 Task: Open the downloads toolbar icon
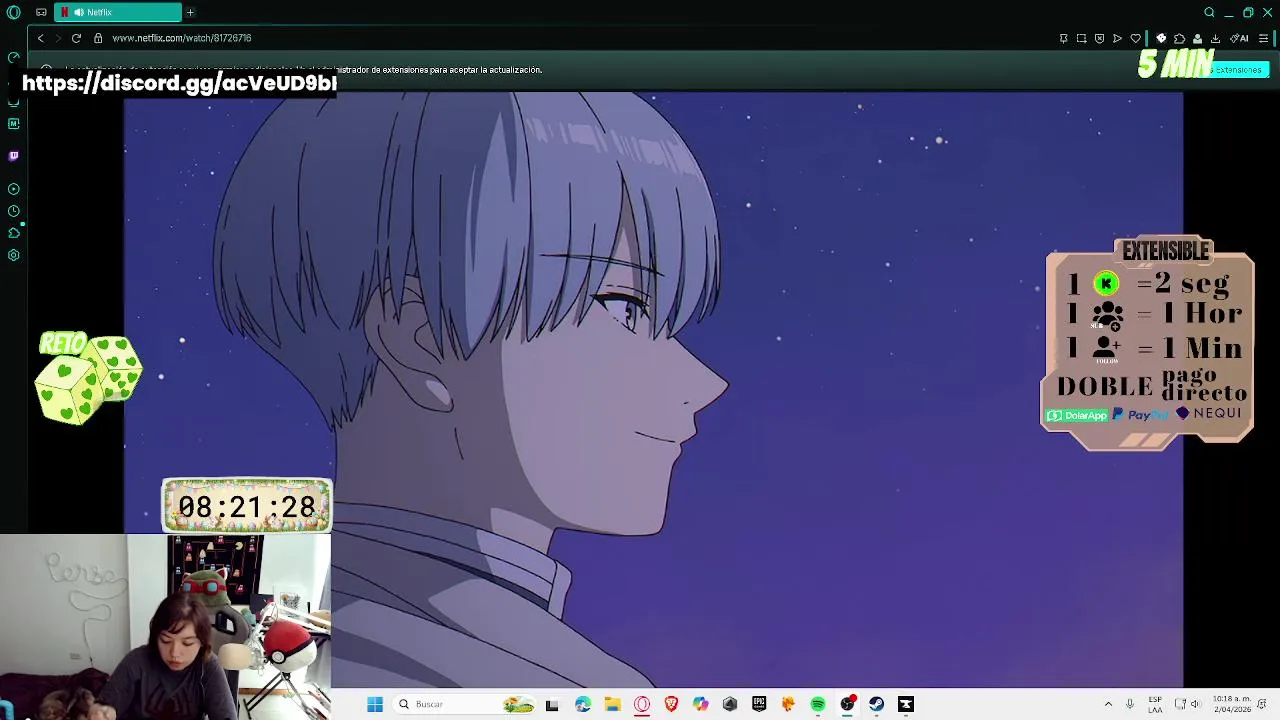click(x=1215, y=38)
